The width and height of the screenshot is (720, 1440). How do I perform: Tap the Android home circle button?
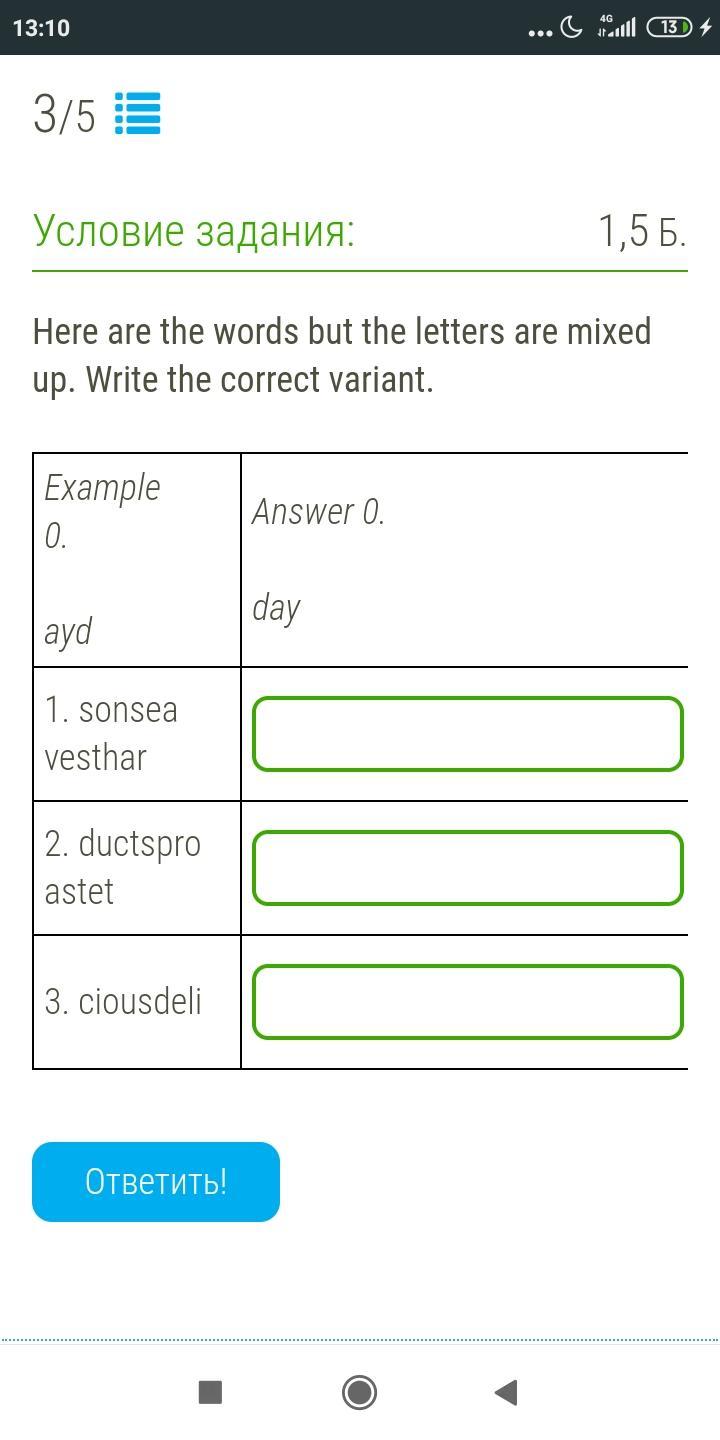click(x=359, y=1392)
